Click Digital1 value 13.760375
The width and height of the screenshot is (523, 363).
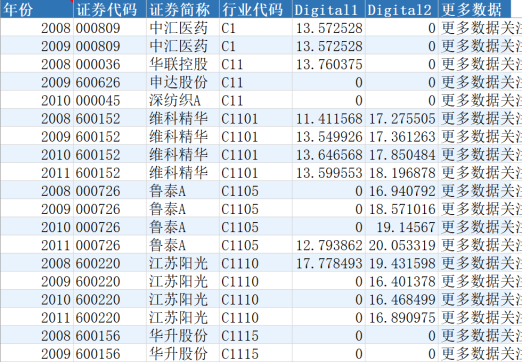[329, 64]
